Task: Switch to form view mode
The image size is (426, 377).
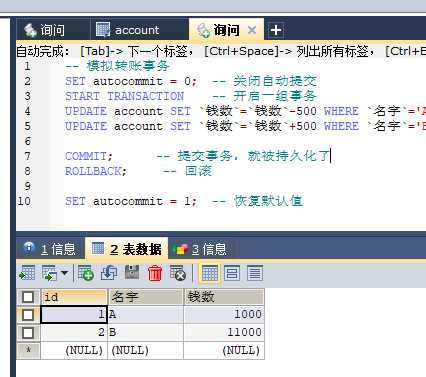Action: tap(232, 274)
